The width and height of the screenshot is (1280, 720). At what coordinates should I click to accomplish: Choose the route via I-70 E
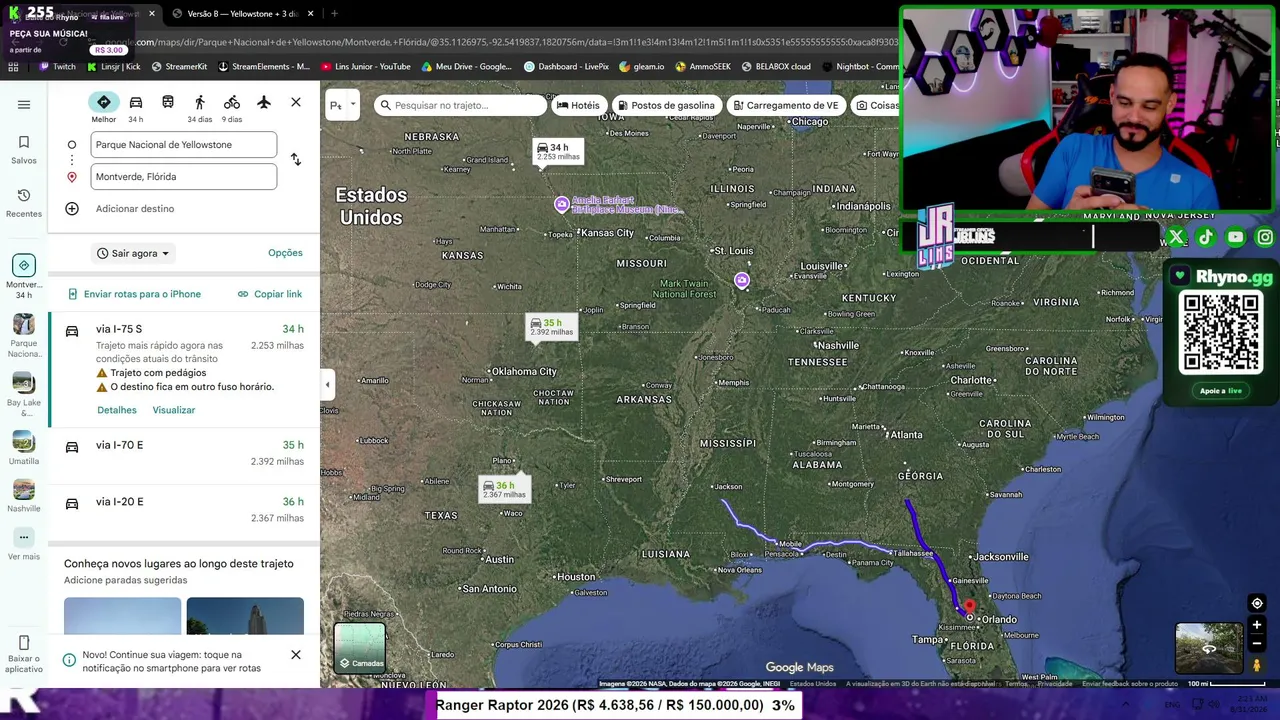pyautogui.click(x=184, y=456)
